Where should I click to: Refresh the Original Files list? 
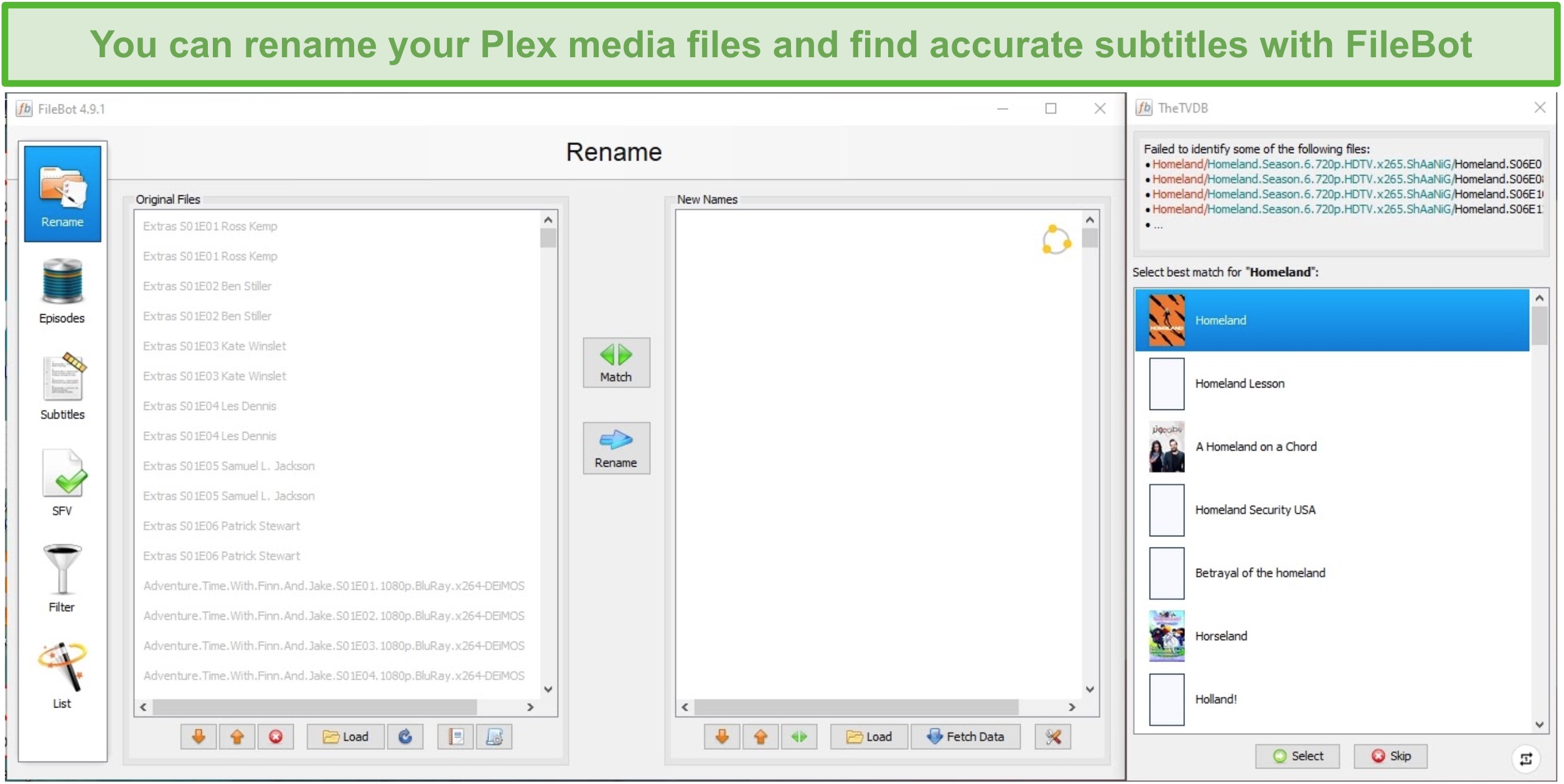click(405, 737)
